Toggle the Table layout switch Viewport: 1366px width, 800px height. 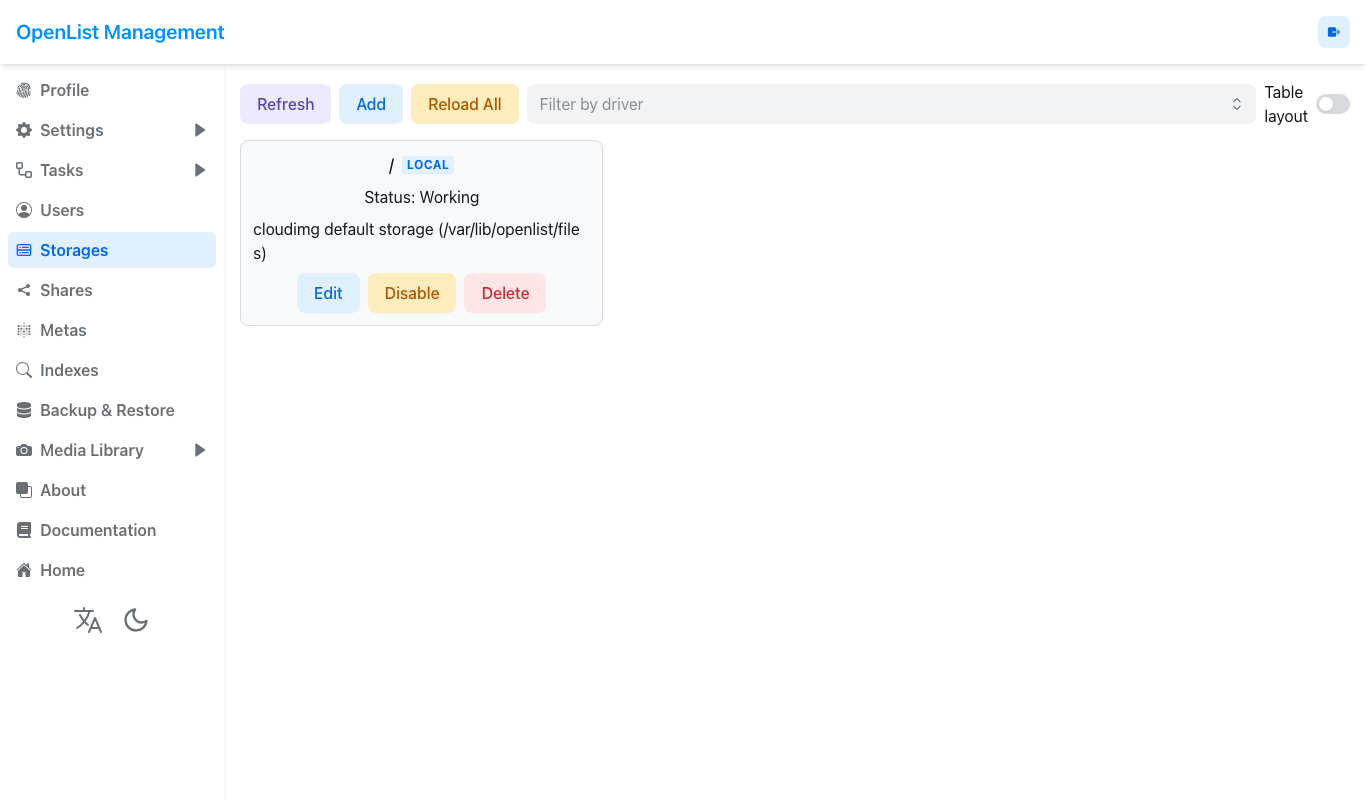click(1333, 104)
